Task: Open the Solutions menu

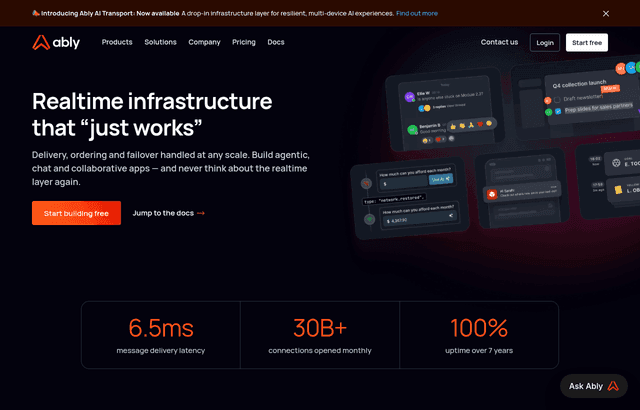Action: (x=160, y=42)
